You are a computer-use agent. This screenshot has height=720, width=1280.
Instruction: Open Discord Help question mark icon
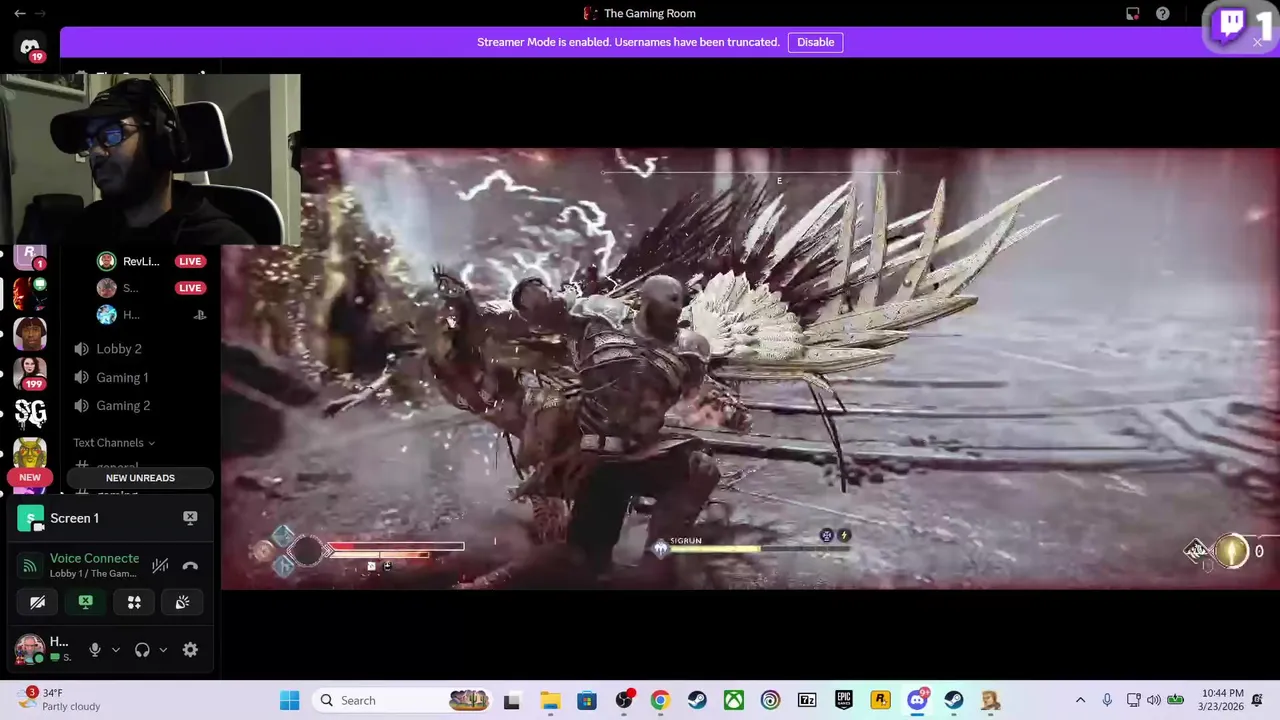[1163, 14]
